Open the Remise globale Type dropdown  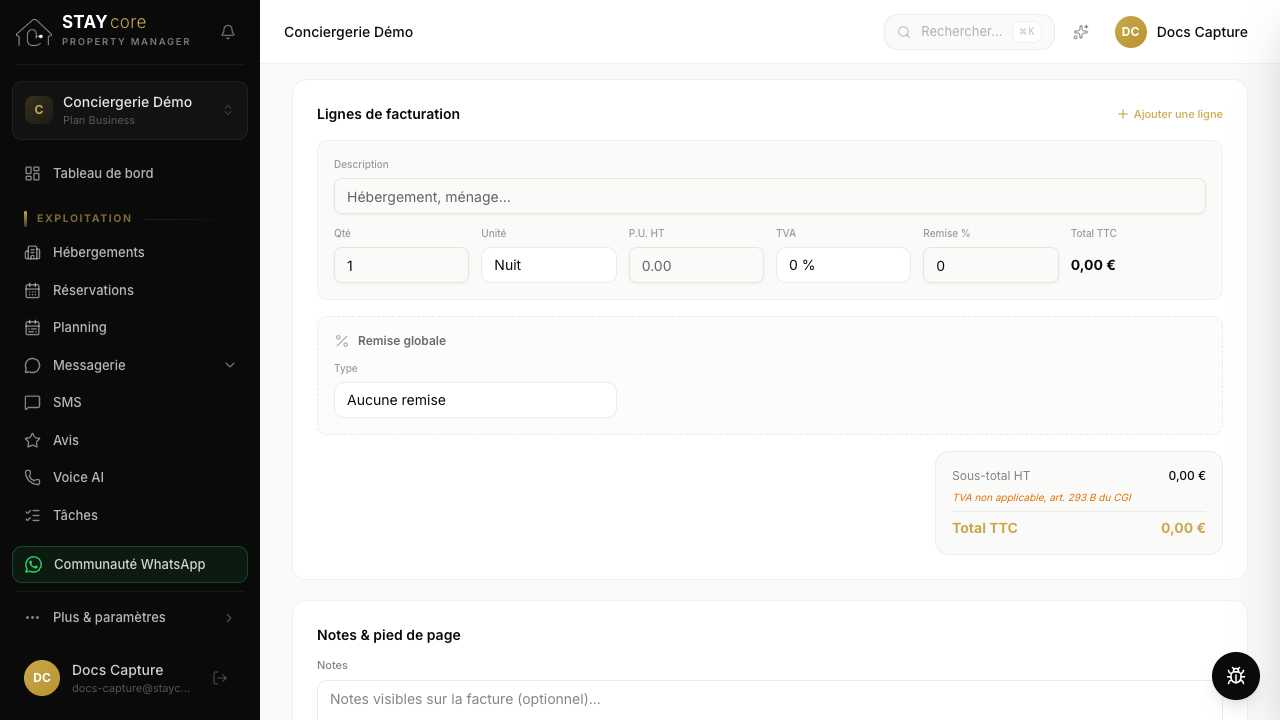tap(475, 400)
